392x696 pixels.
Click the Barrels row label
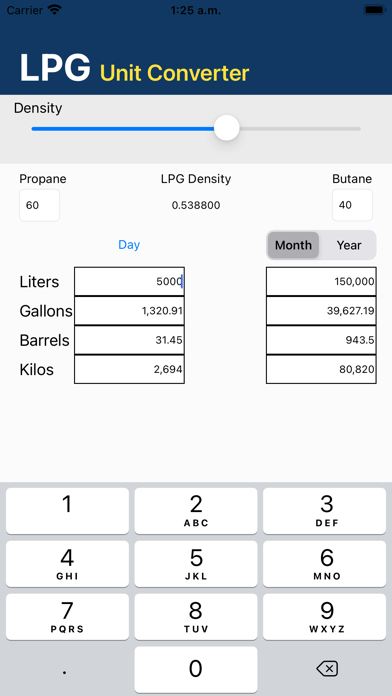pos(44,340)
